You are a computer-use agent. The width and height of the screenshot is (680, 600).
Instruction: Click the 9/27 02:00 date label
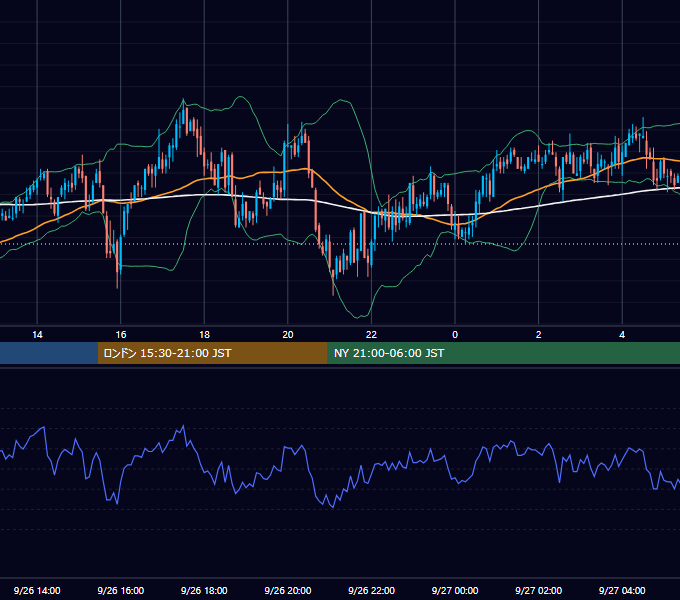pyautogui.click(x=538, y=590)
